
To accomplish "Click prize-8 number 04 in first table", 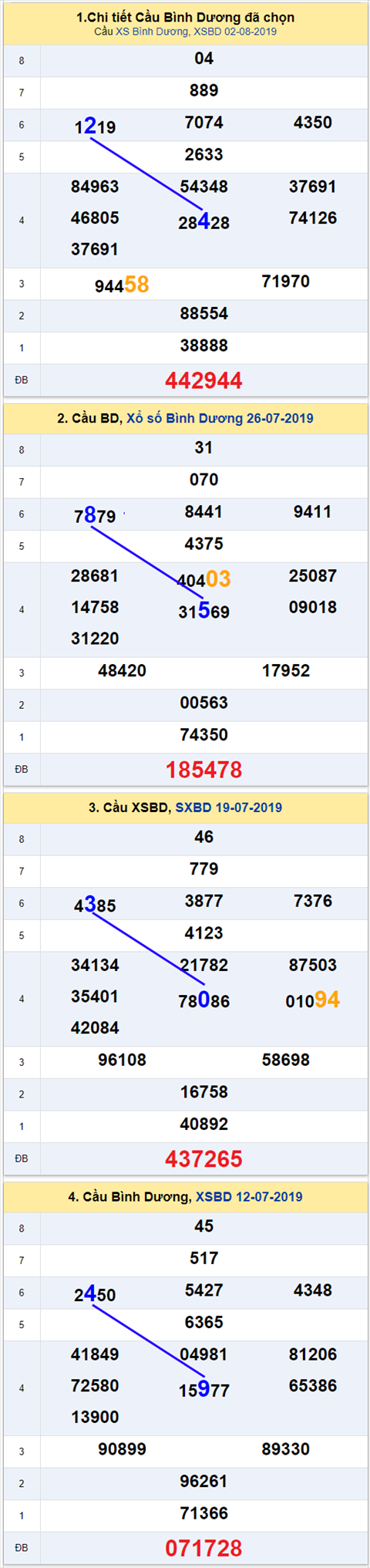I will tap(203, 59).
